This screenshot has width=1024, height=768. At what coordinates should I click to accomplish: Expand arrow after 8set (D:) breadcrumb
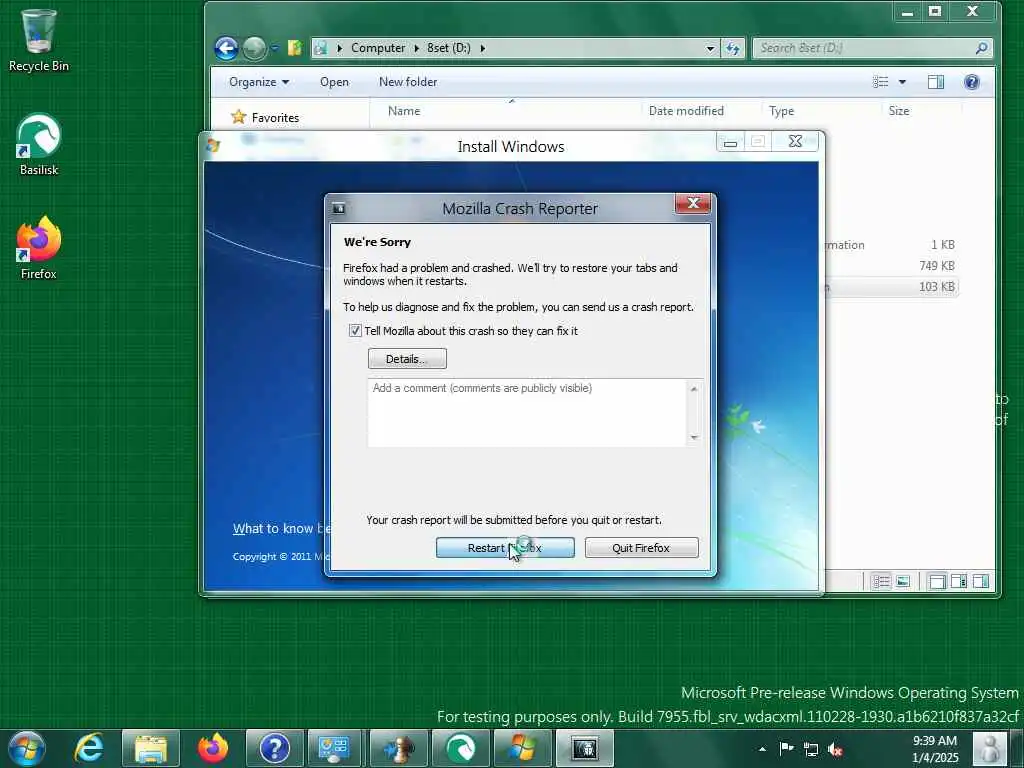(x=483, y=48)
